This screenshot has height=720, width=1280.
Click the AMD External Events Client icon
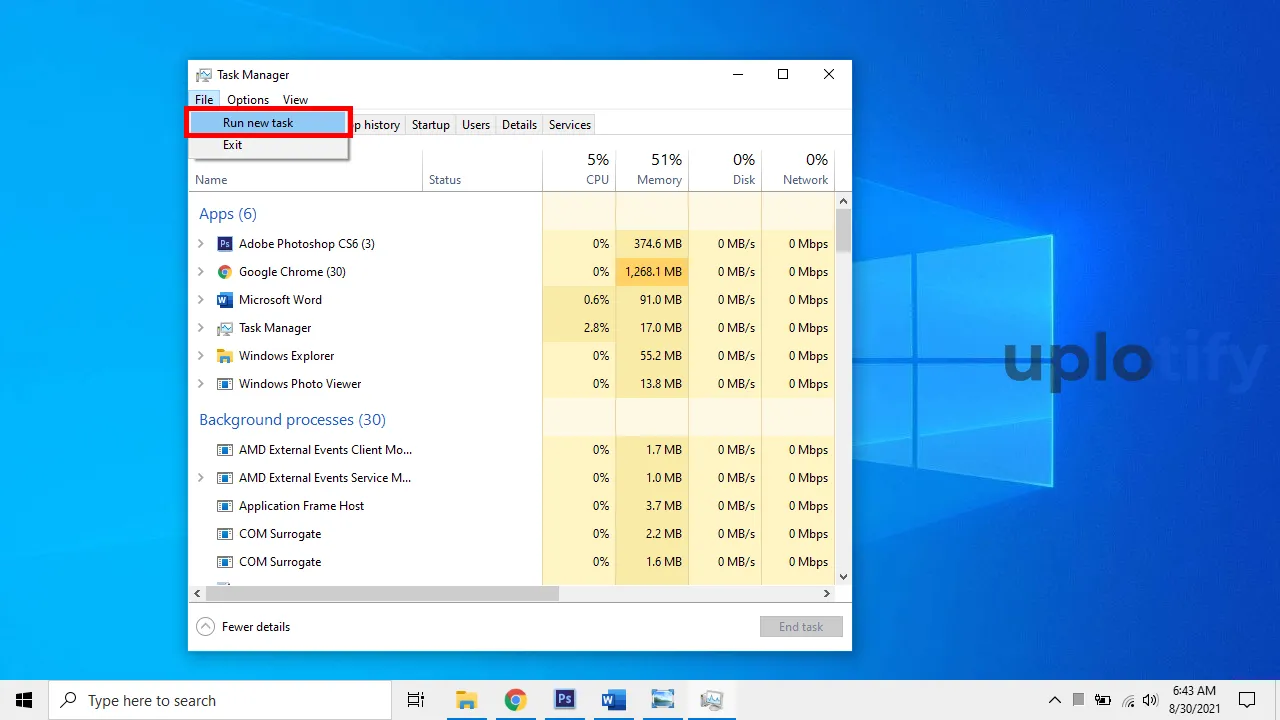(x=225, y=450)
